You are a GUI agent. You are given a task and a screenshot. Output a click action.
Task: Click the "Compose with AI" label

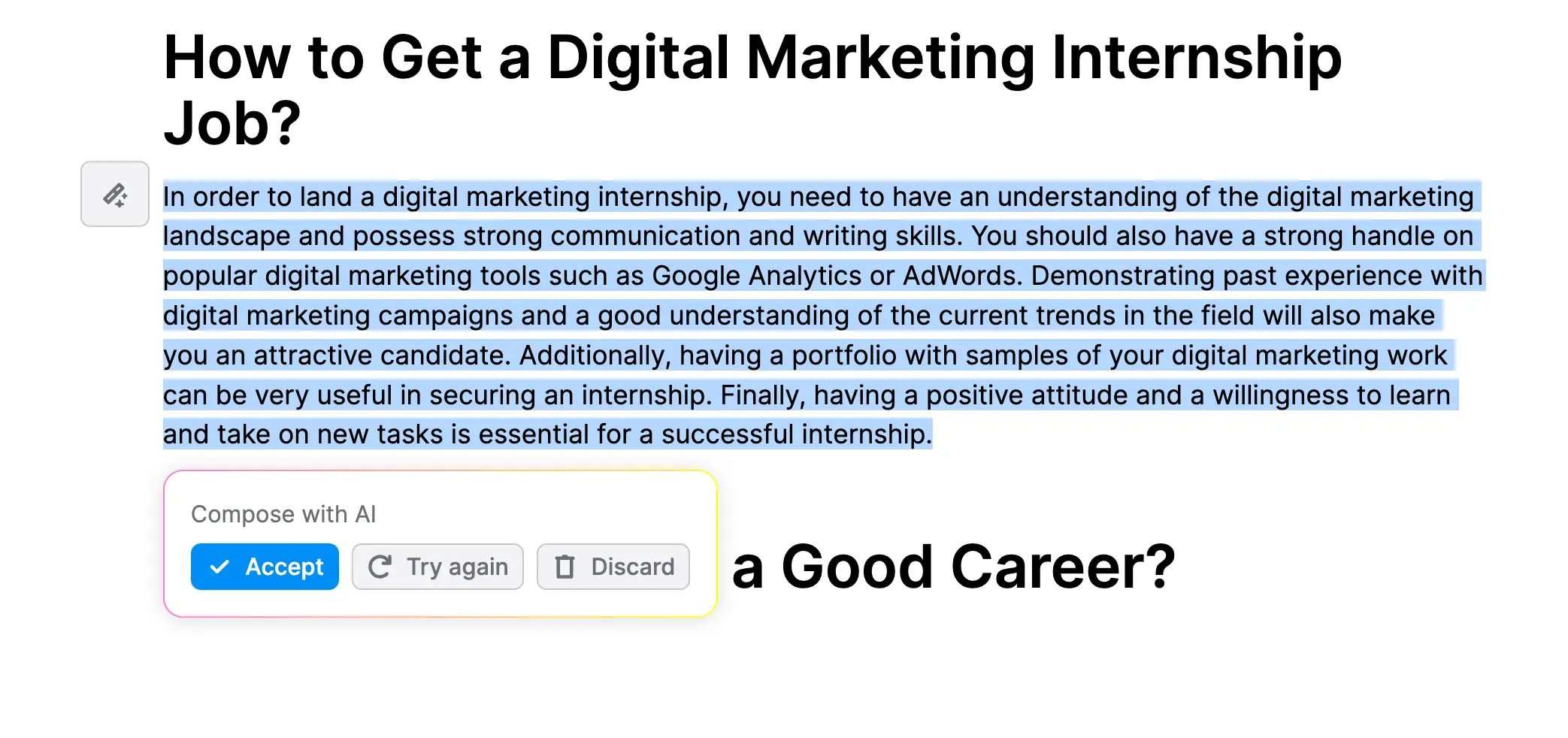coord(283,514)
